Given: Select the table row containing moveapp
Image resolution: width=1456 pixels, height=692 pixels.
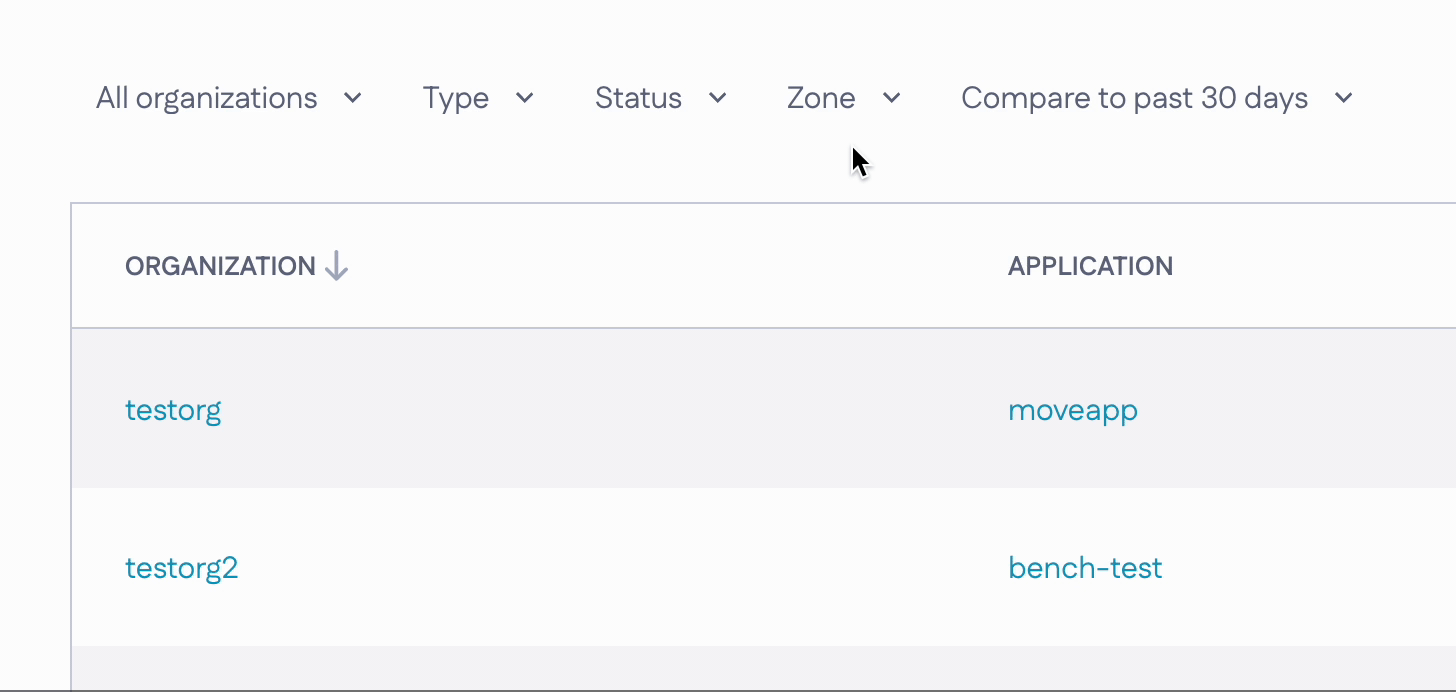Looking at the screenshot, I should (764, 409).
